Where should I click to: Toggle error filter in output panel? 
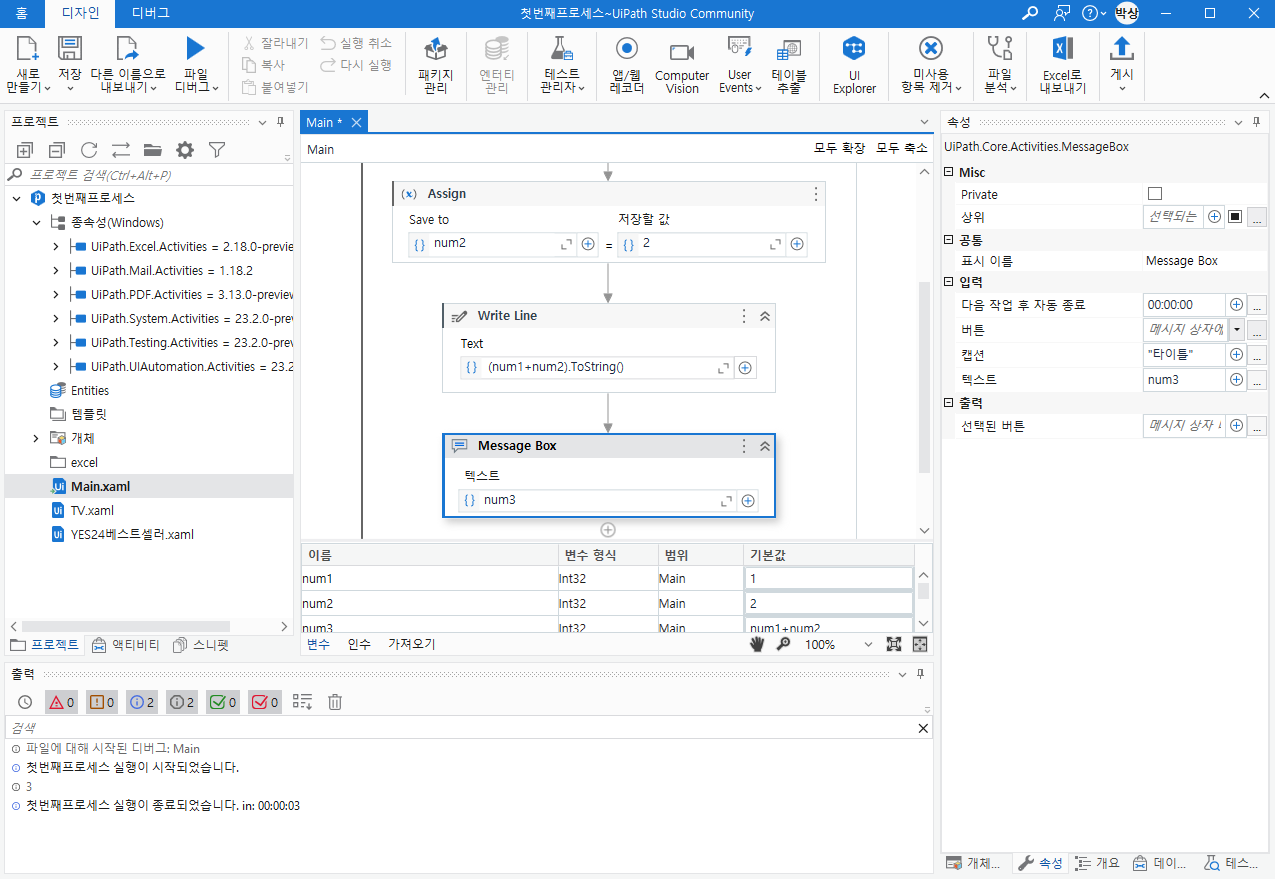pos(62,702)
